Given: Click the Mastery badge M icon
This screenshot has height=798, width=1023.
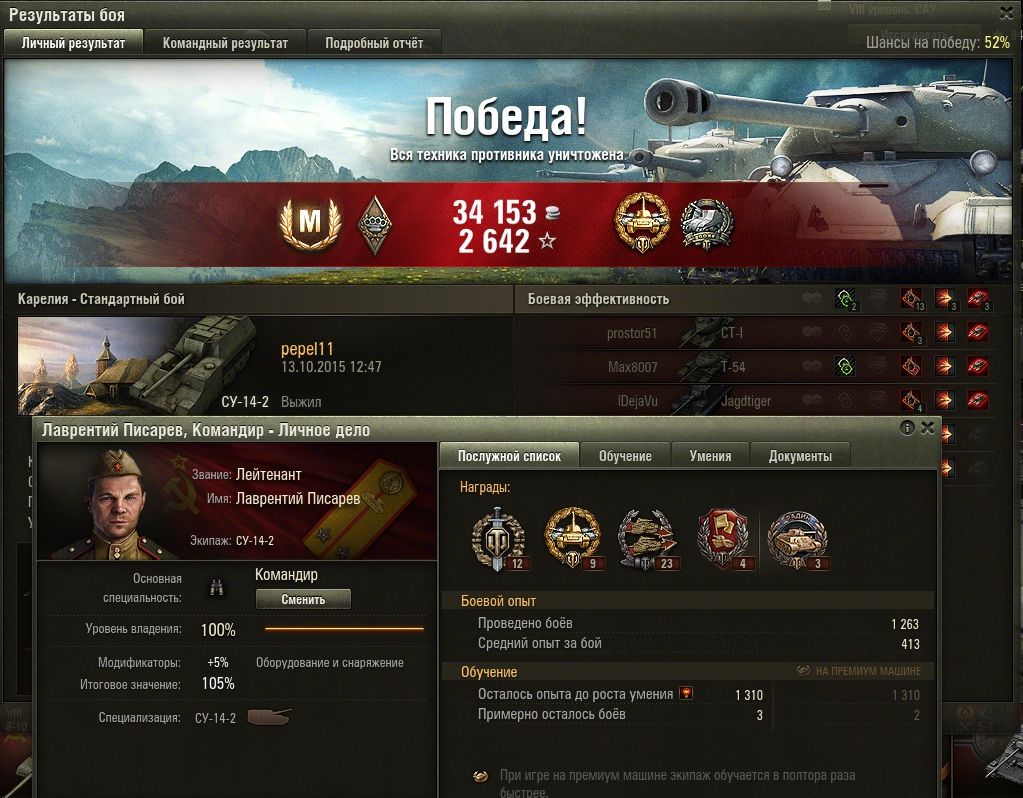Looking at the screenshot, I should 311,223.
